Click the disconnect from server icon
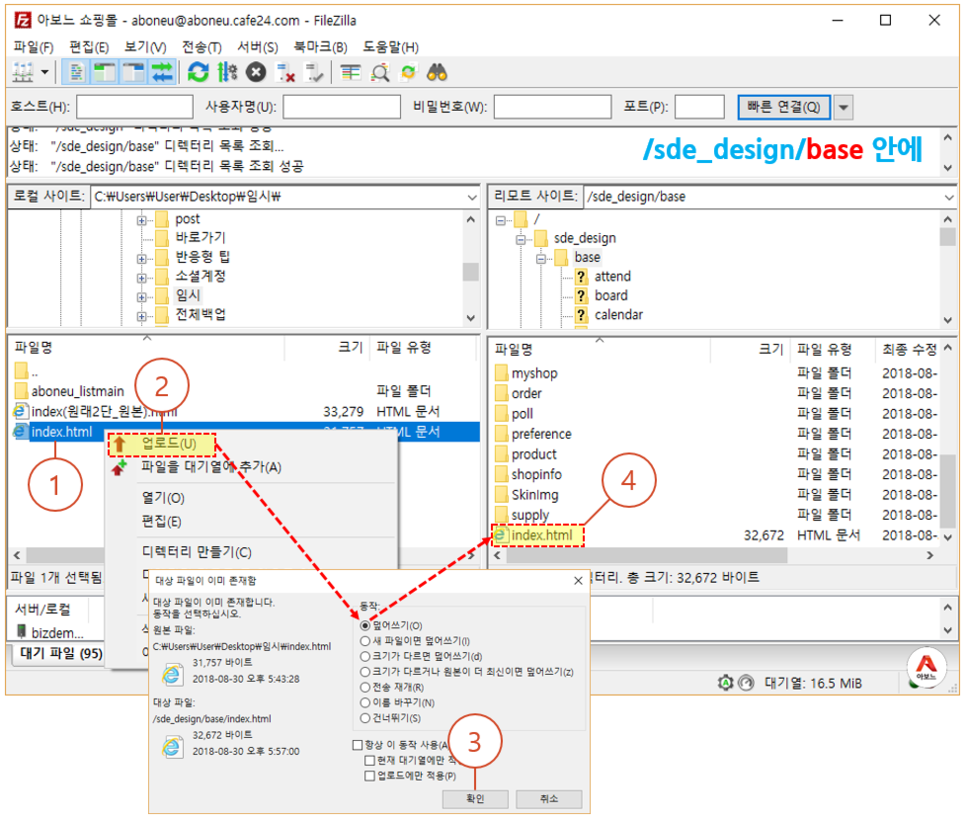 [x=285, y=73]
